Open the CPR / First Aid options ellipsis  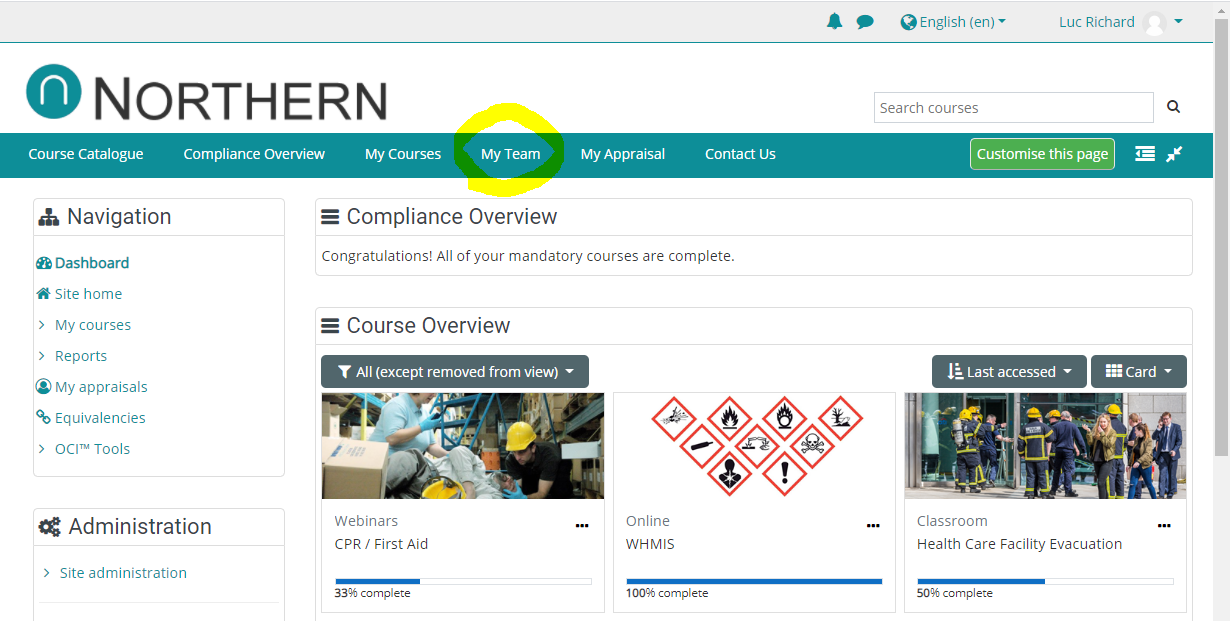582,525
